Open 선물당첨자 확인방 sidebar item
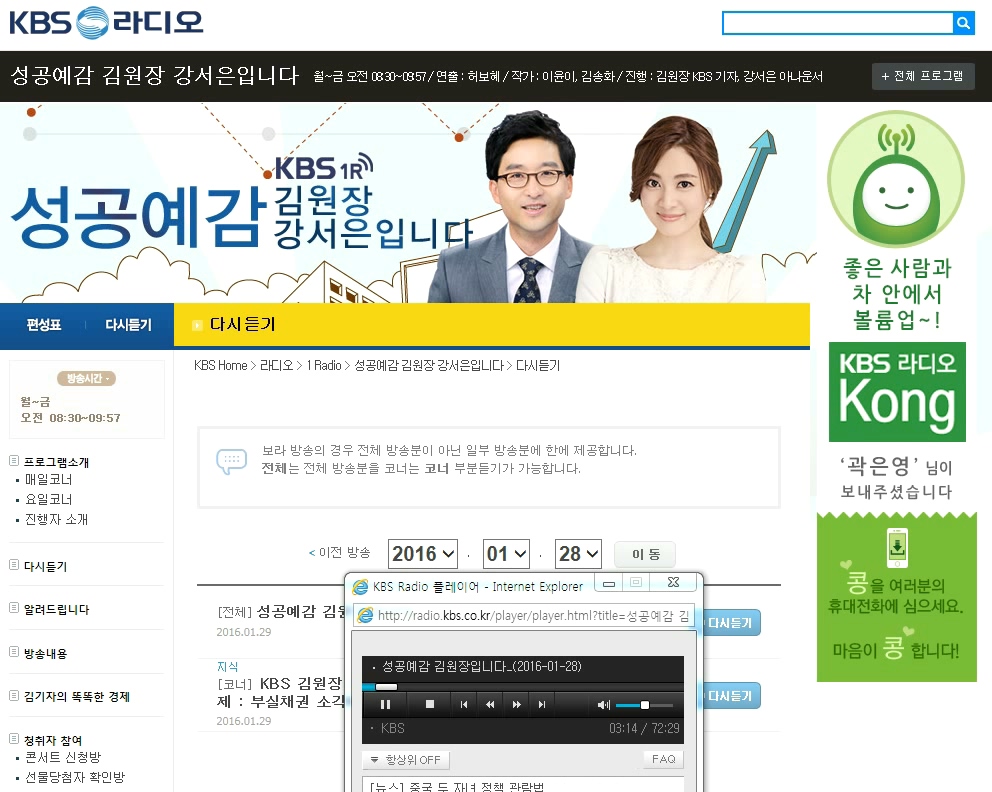Screen dimensions: 992x792 75,777
